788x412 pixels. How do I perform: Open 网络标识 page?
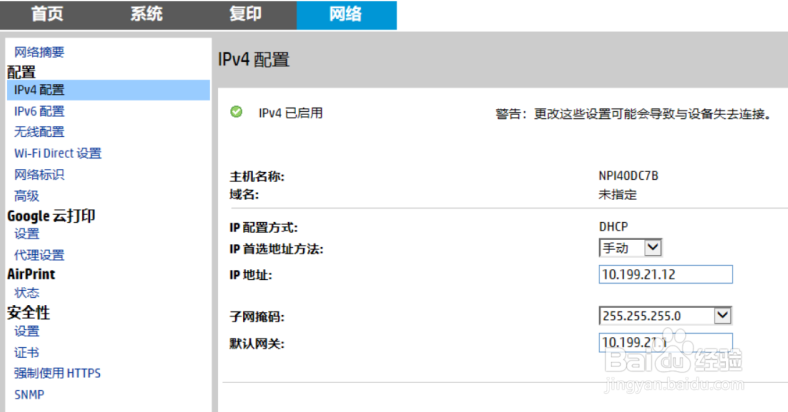tap(39, 174)
